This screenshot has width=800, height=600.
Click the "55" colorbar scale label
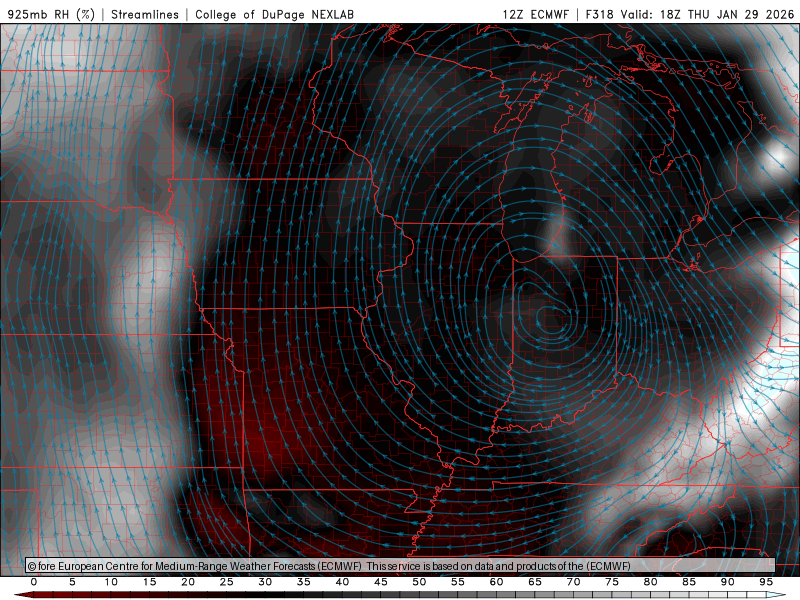[458, 582]
